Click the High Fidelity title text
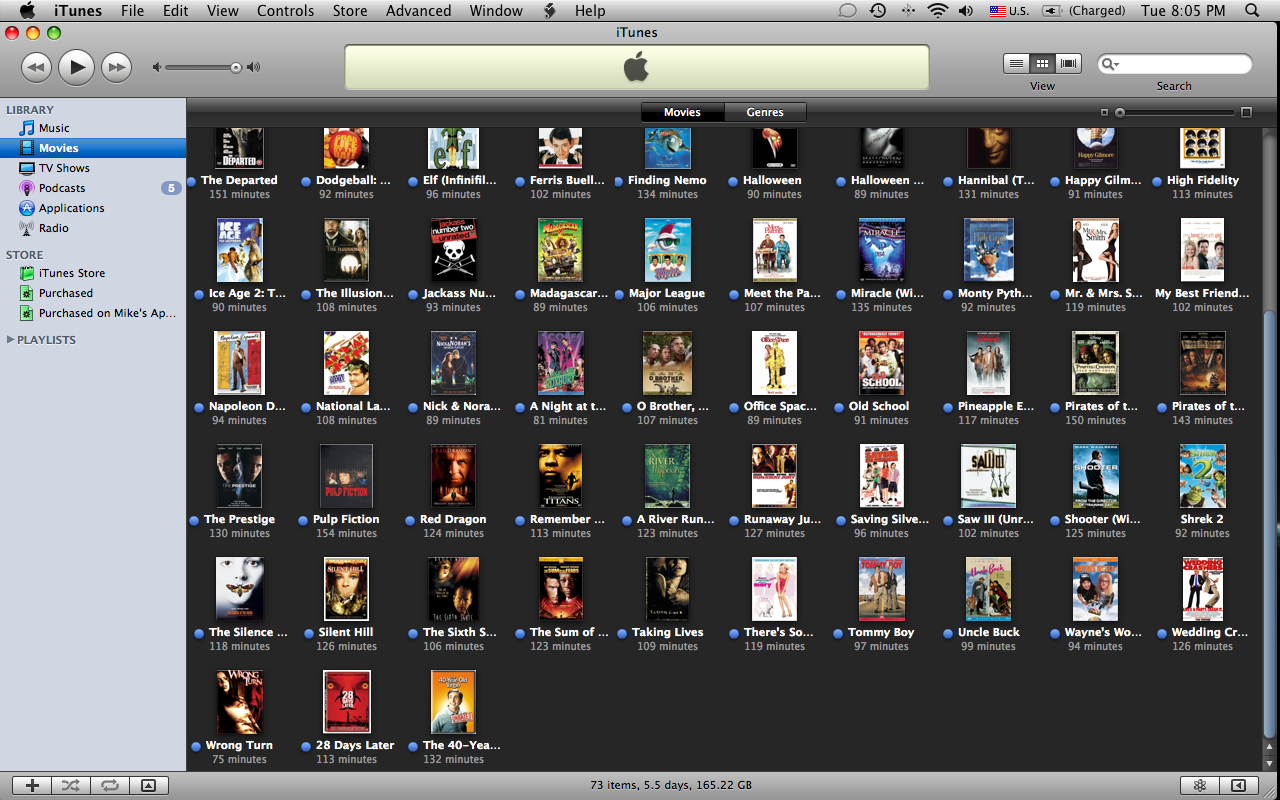Screen dimensions: 1280x800 [x=1202, y=180]
